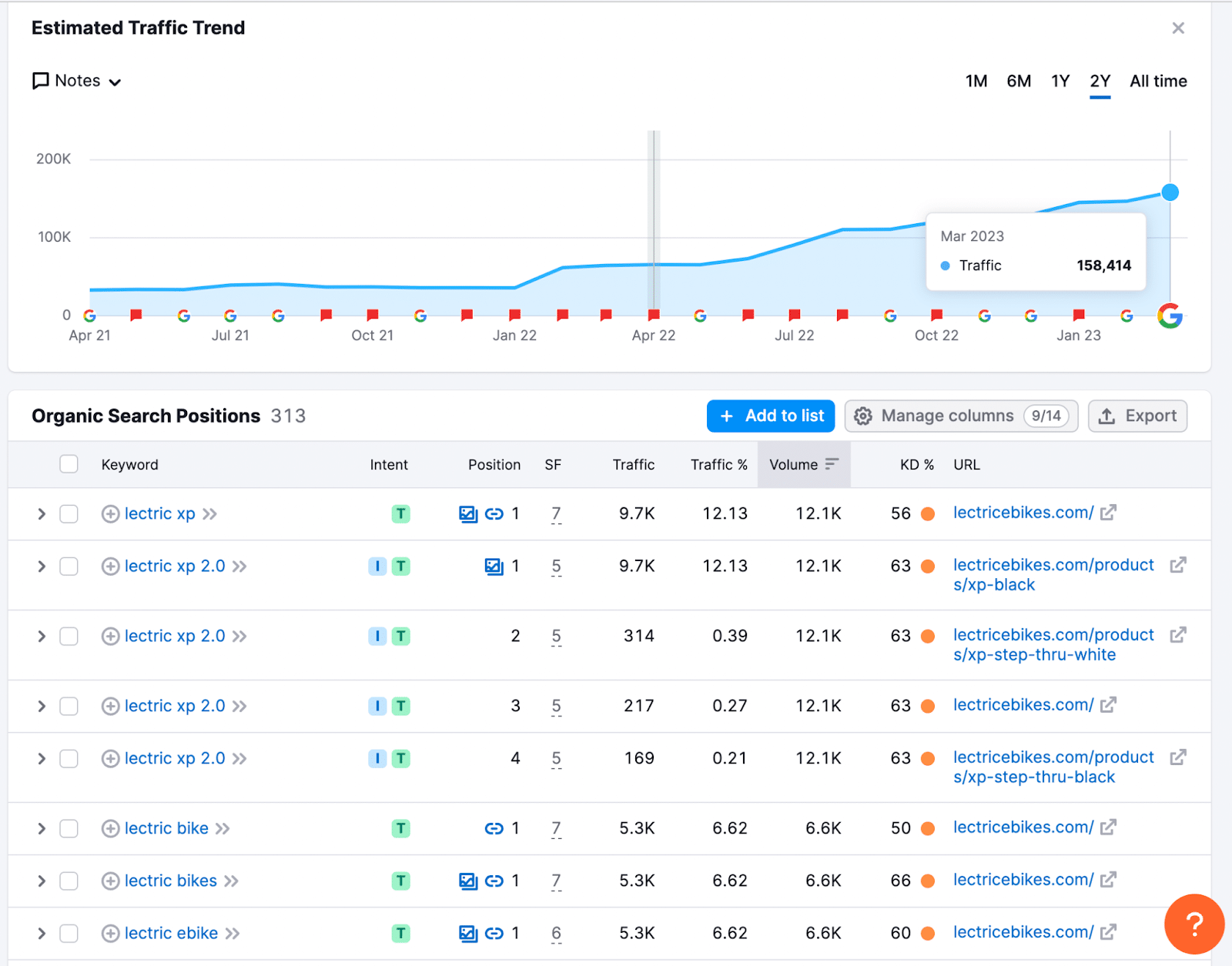1232x966 pixels.
Task: Expand the xp-step-thru-white row
Action: (x=42, y=637)
